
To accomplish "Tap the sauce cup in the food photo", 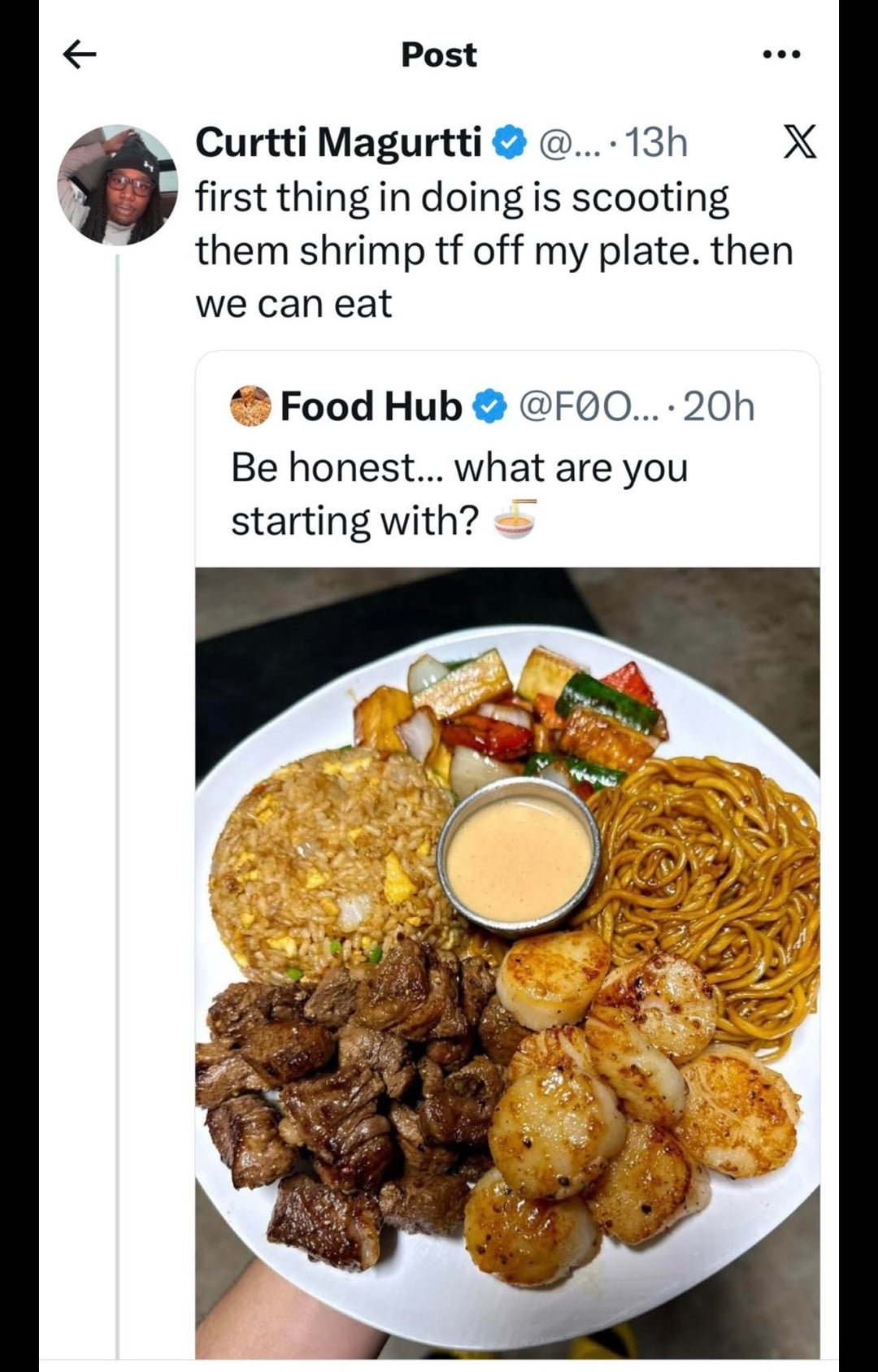I will 519,857.
